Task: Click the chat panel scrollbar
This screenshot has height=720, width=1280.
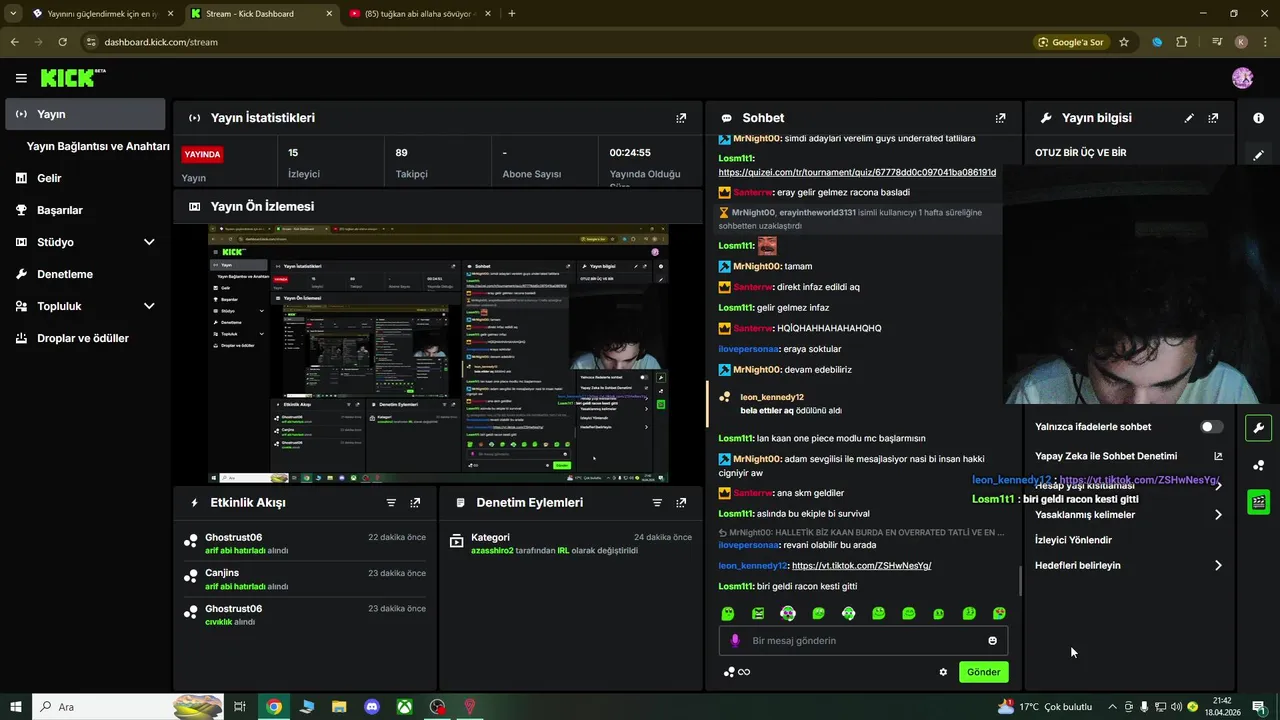Action: 1020,580
